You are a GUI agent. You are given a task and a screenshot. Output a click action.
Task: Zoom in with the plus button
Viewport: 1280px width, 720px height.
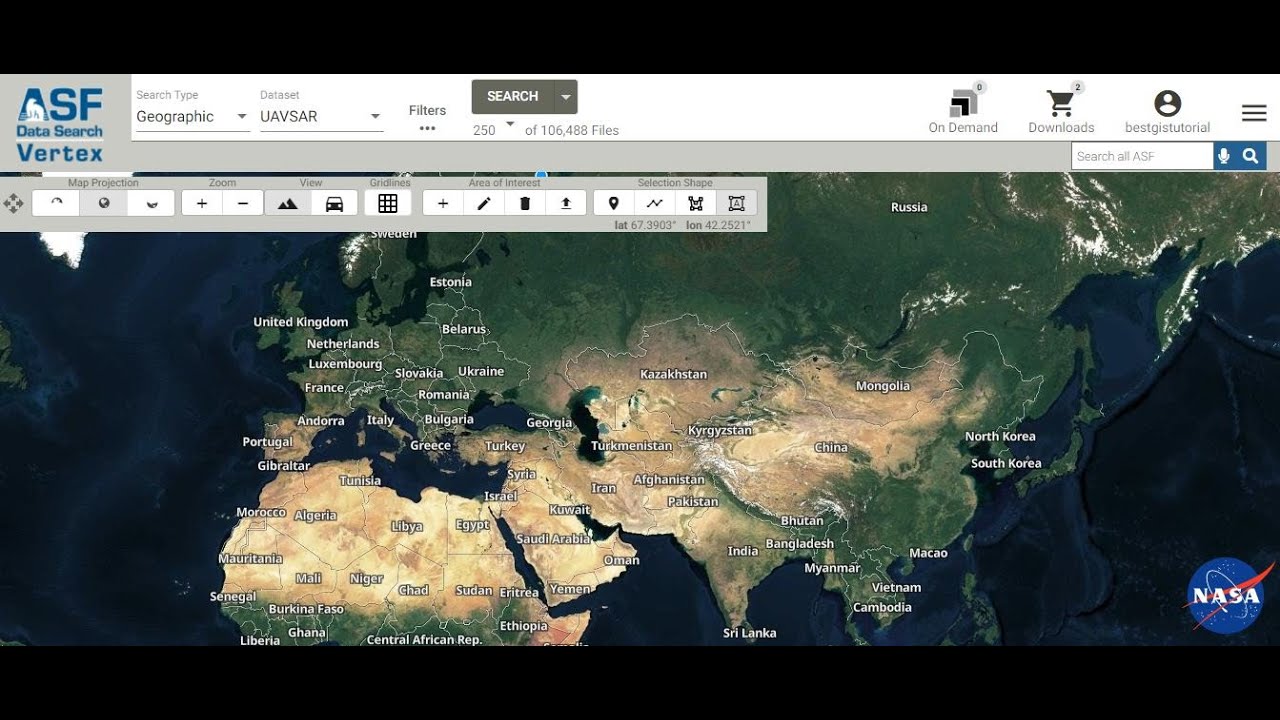[x=202, y=203]
